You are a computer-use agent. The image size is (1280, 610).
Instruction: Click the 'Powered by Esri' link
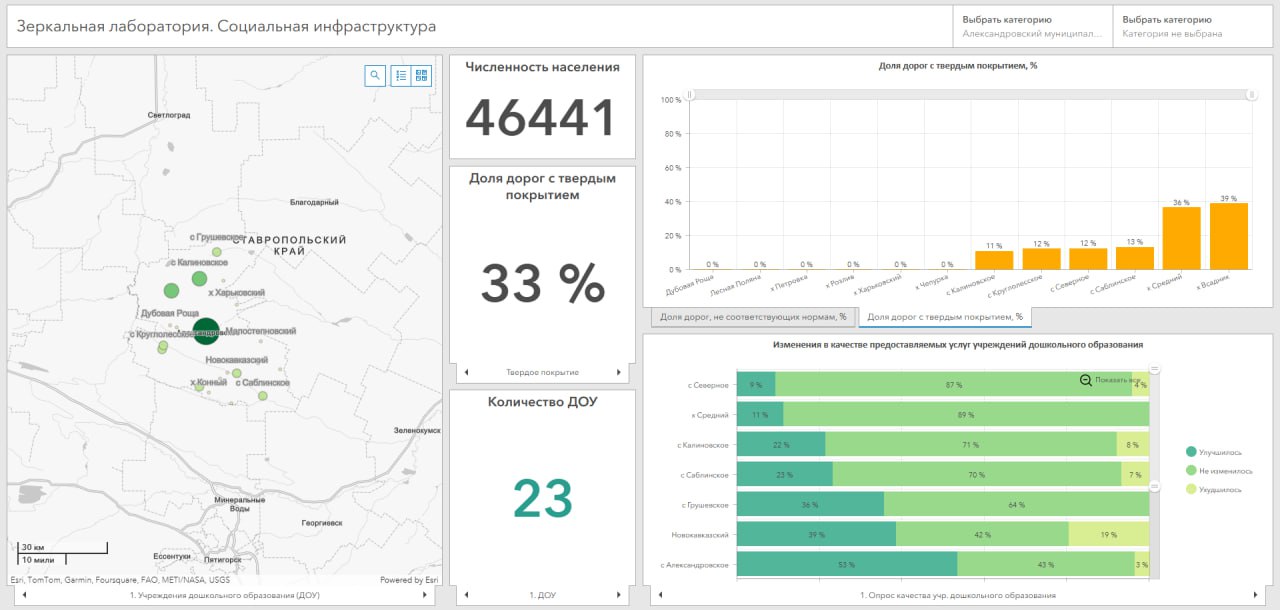pyautogui.click(x=408, y=580)
